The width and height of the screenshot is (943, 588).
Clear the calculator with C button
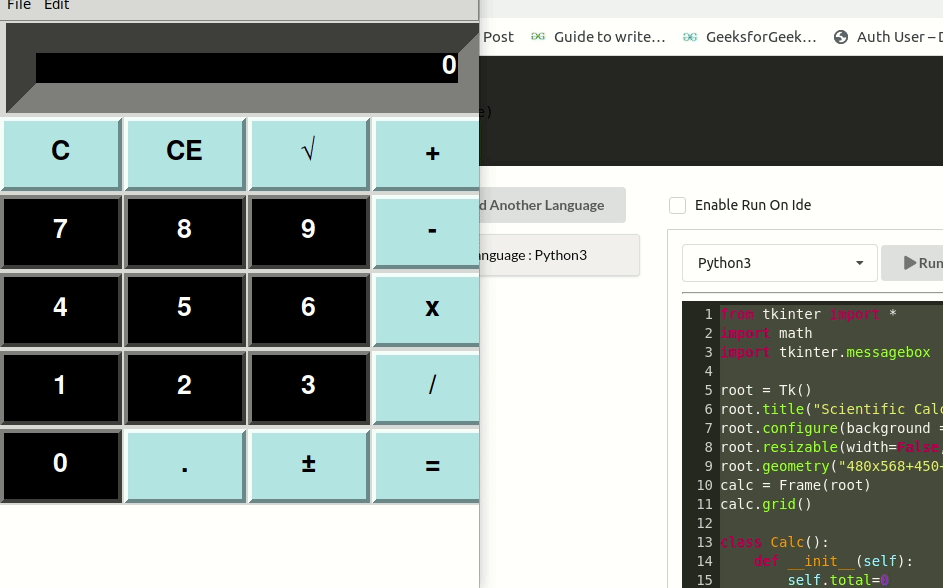click(59, 151)
